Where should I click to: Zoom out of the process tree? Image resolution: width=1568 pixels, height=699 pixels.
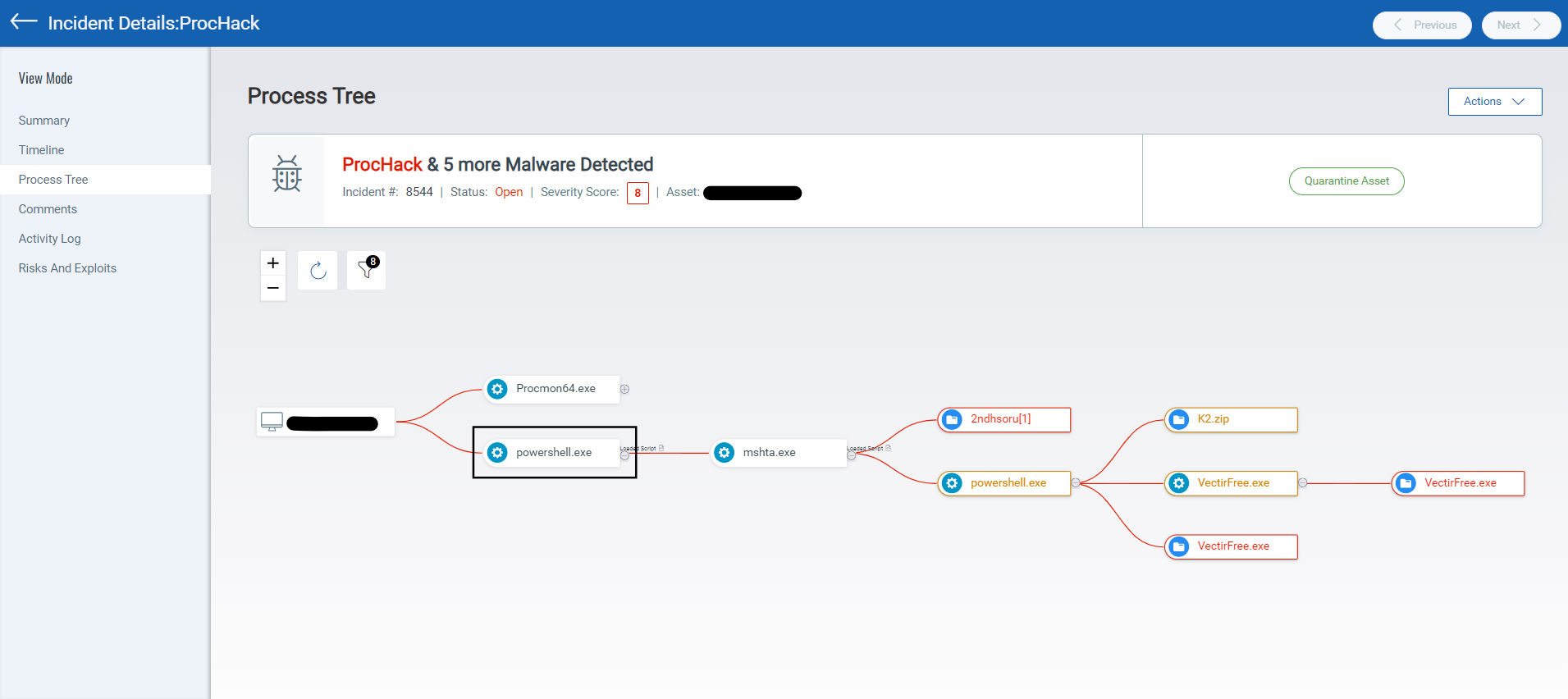[x=273, y=289]
